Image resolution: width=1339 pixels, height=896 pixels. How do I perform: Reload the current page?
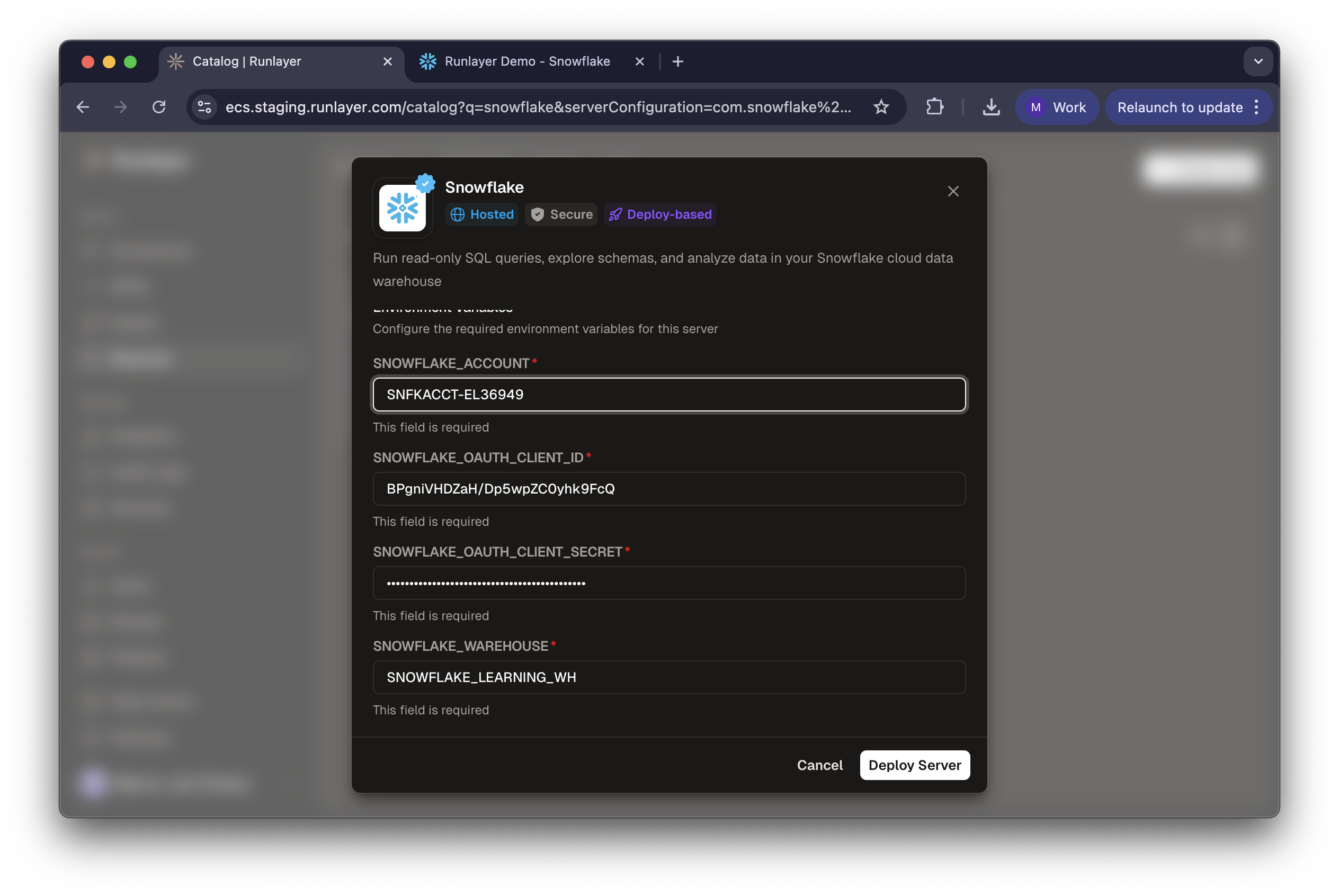(x=159, y=107)
